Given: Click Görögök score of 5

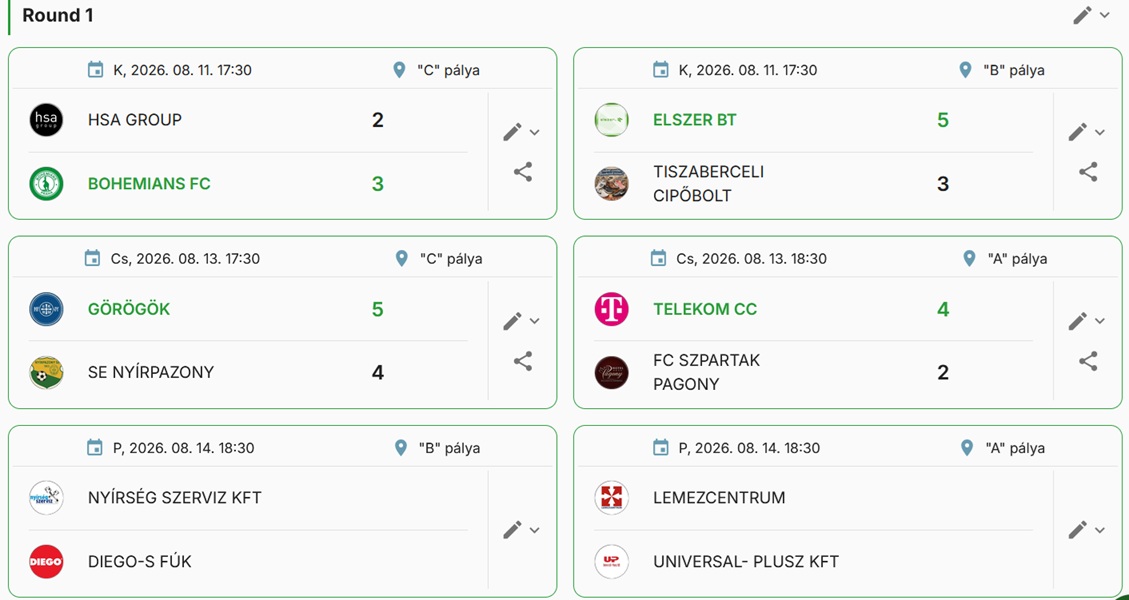Looking at the screenshot, I should [x=377, y=309].
